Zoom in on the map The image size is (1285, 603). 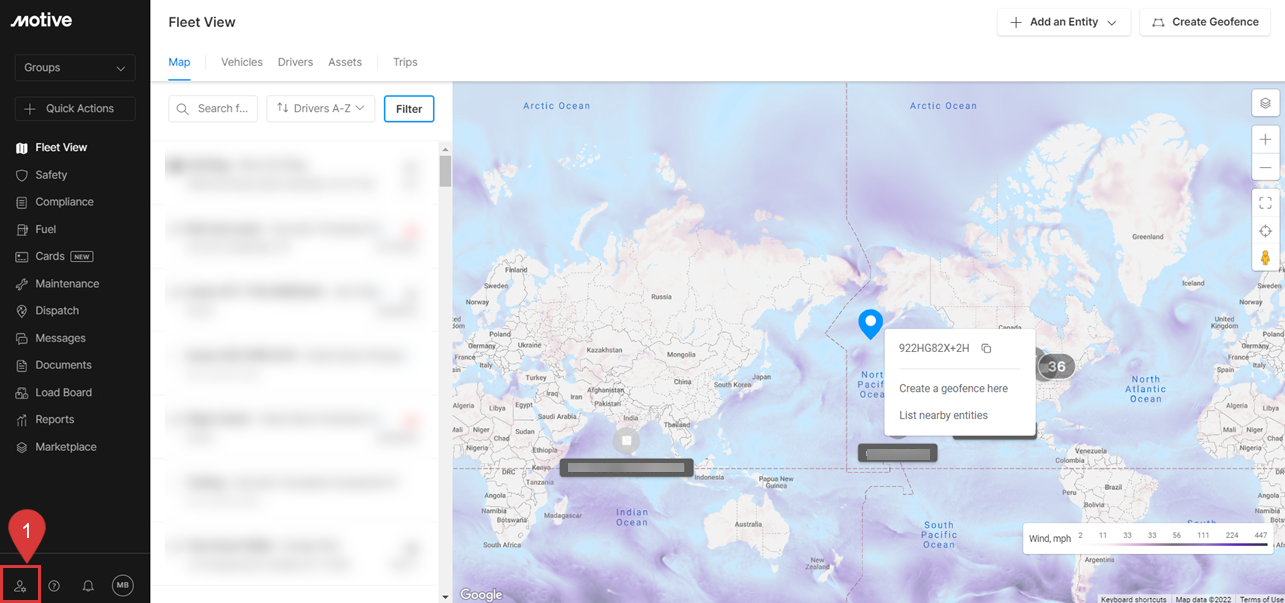(1265, 140)
